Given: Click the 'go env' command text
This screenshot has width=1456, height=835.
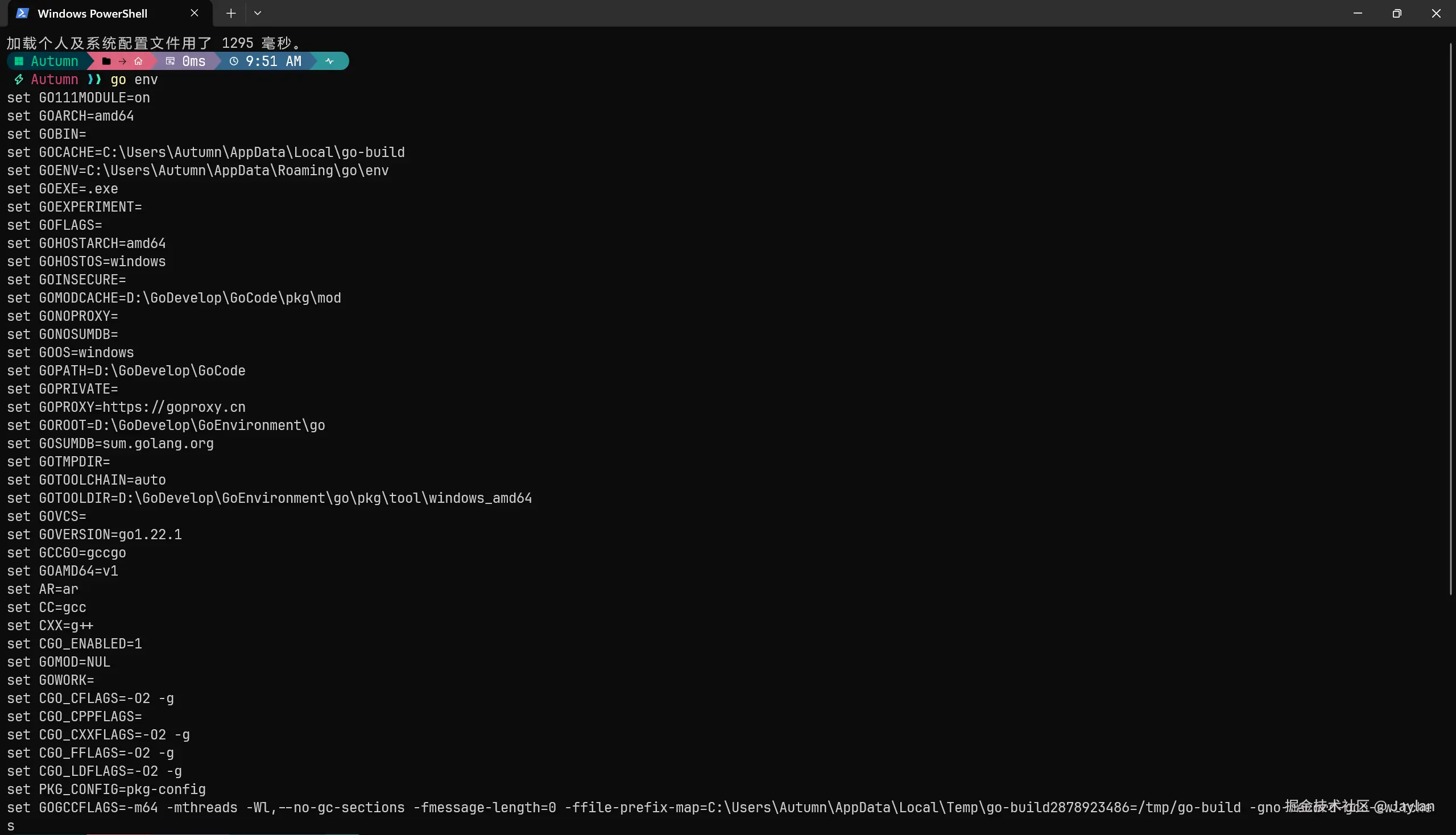Looking at the screenshot, I should (134, 79).
